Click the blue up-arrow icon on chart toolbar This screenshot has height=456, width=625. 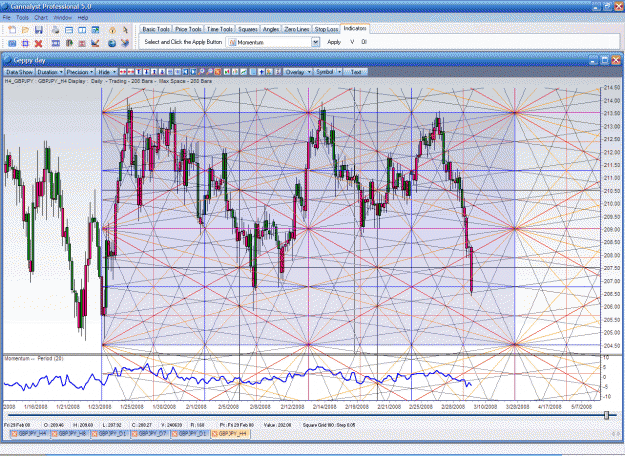coord(261,72)
